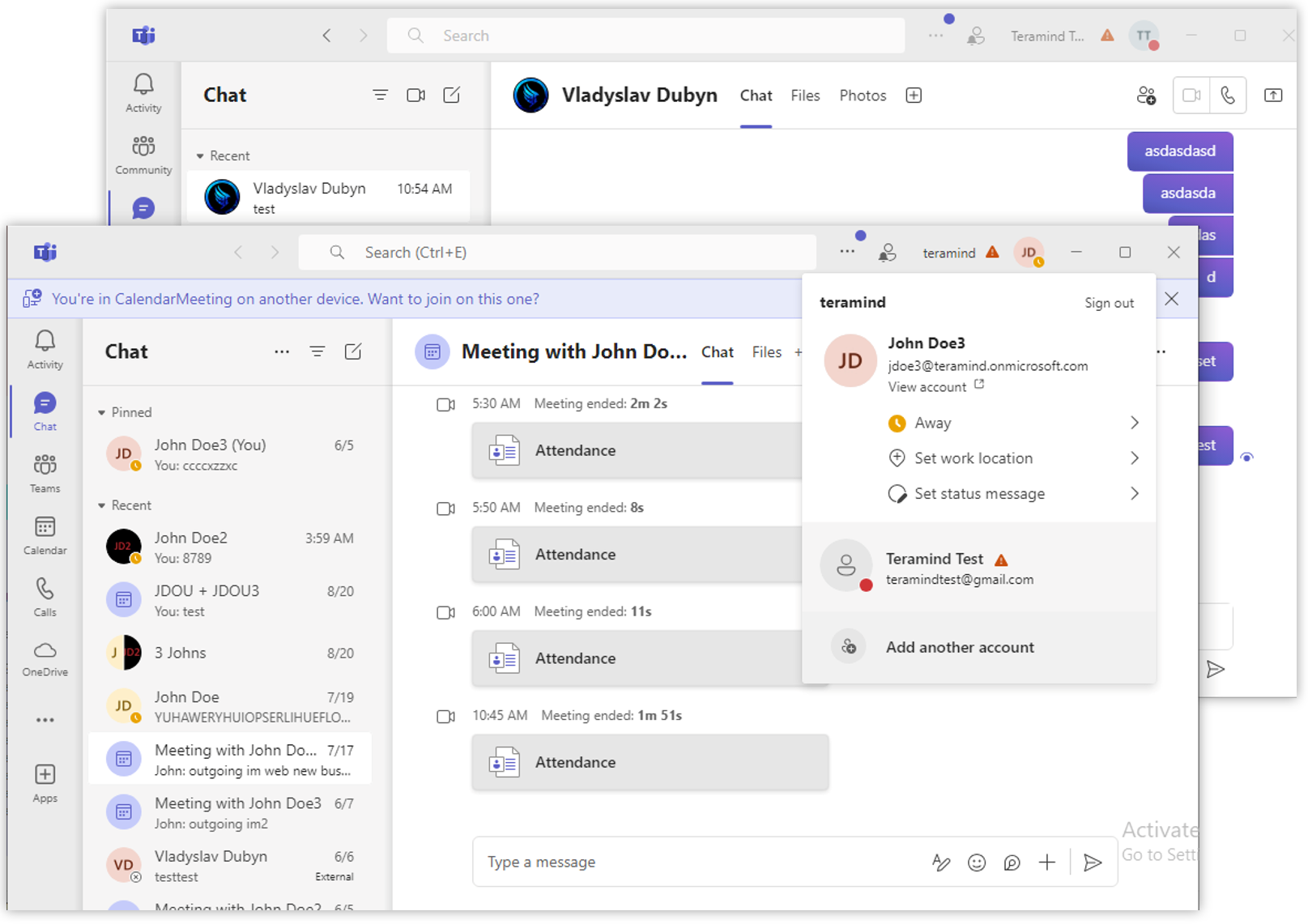1308x924 pixels.
Task: Expand the Away status options
Action: [1134, 423]
